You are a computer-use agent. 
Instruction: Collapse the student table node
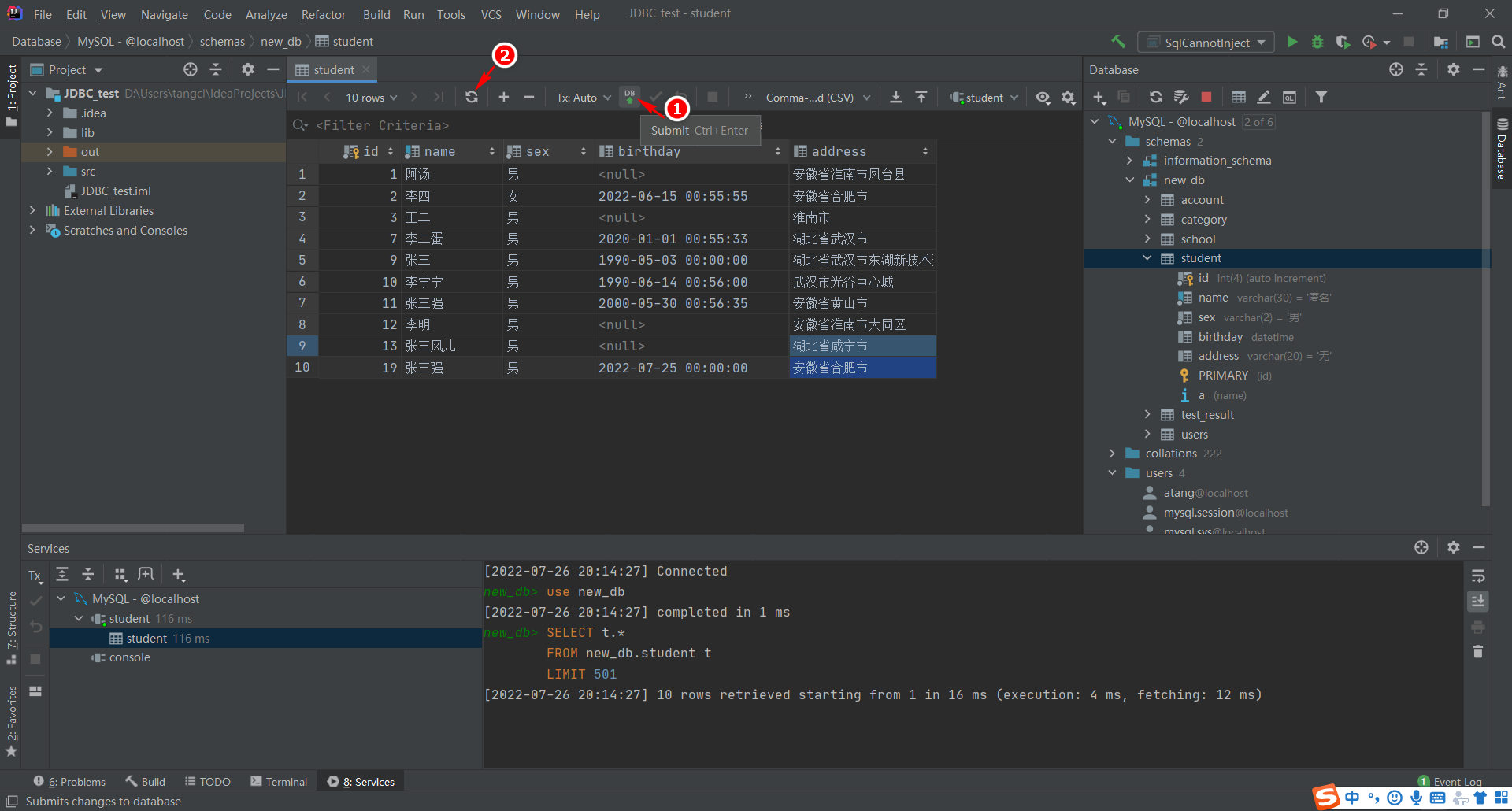[x=1147, y=258]
